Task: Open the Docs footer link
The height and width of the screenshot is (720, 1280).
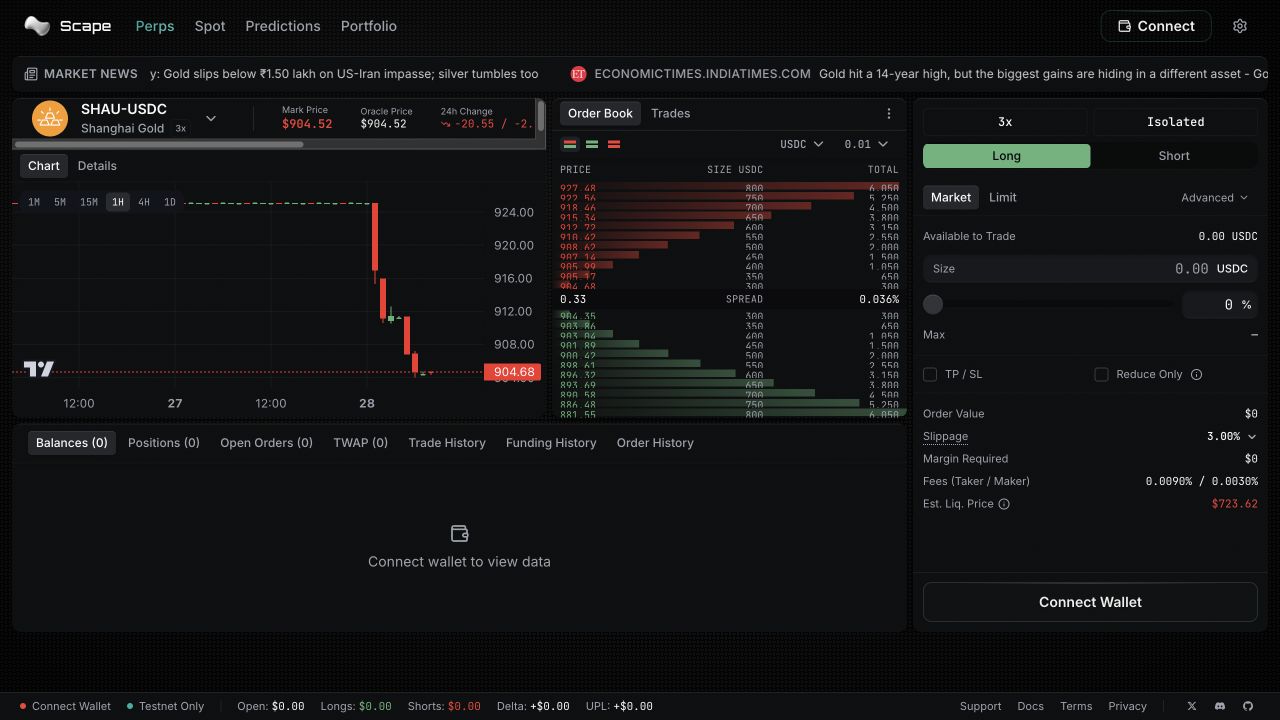Action: tap(1030, 706)
